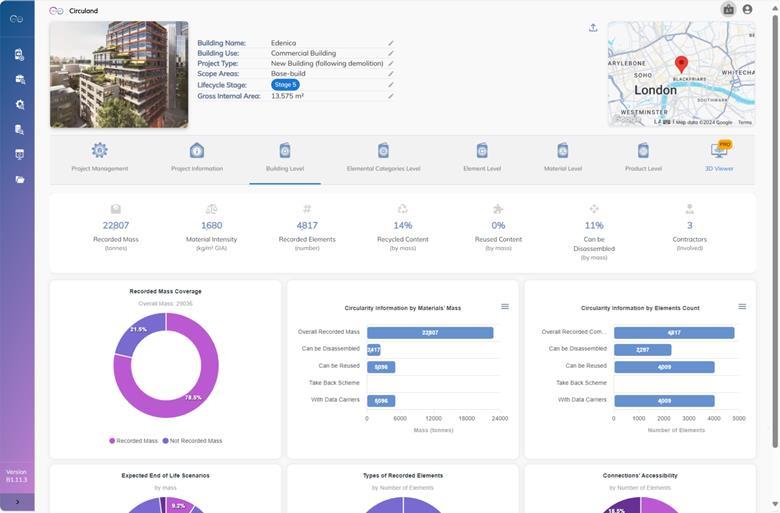Expand the left sidebar with bottom chevron
780x513 pixels.
17,502
